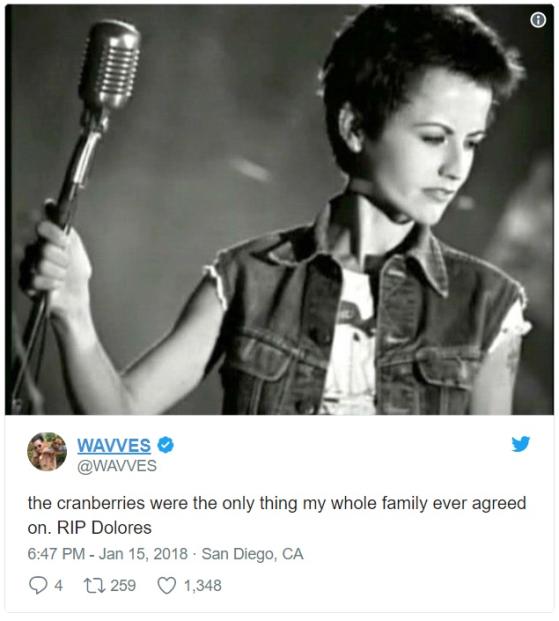559x621 pixels.
Task: Click the Jan 15, 2018 date
Action: (143, 553)
